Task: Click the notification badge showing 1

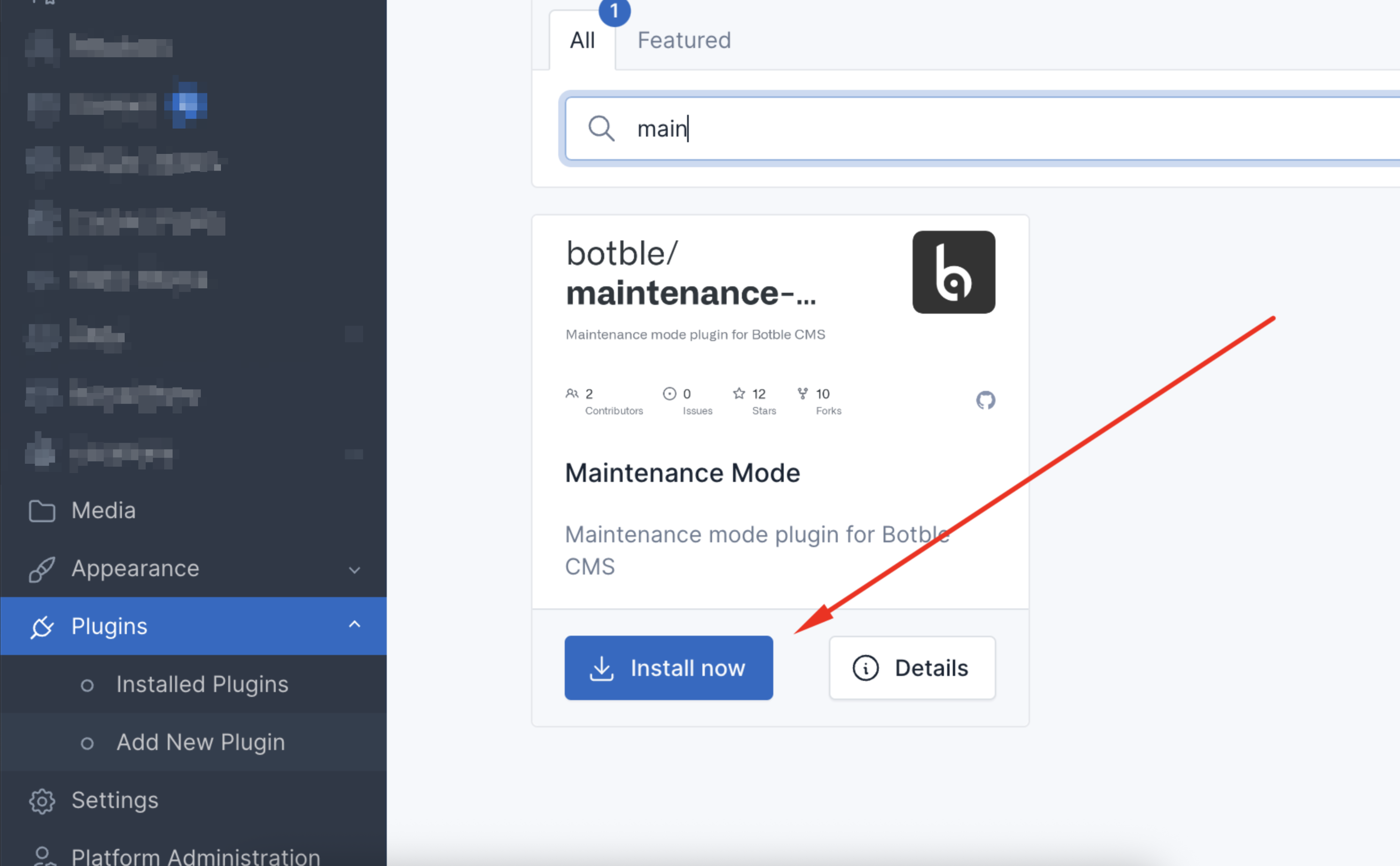Action: point(614,11)
